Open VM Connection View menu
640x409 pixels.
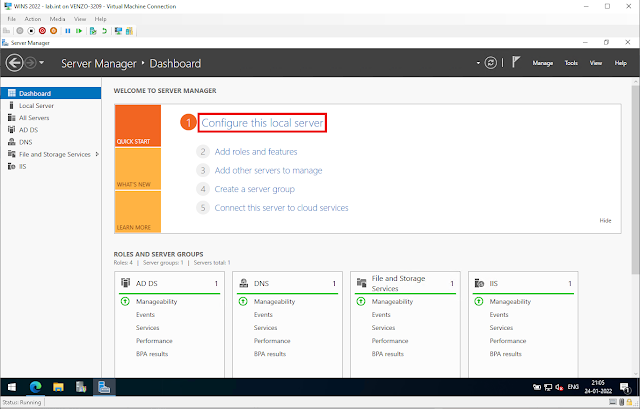(80, 19)
